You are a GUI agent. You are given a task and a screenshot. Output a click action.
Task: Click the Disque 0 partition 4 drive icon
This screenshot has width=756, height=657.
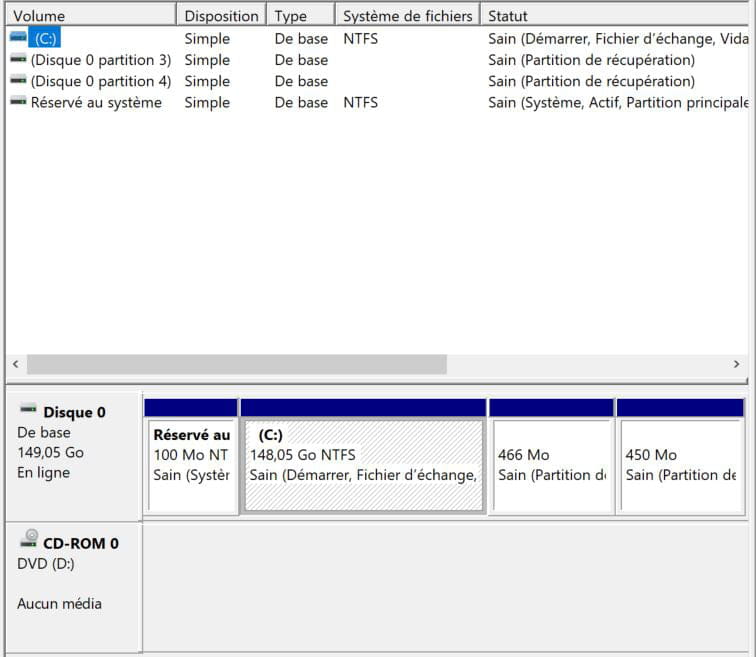tap(18, 80)
